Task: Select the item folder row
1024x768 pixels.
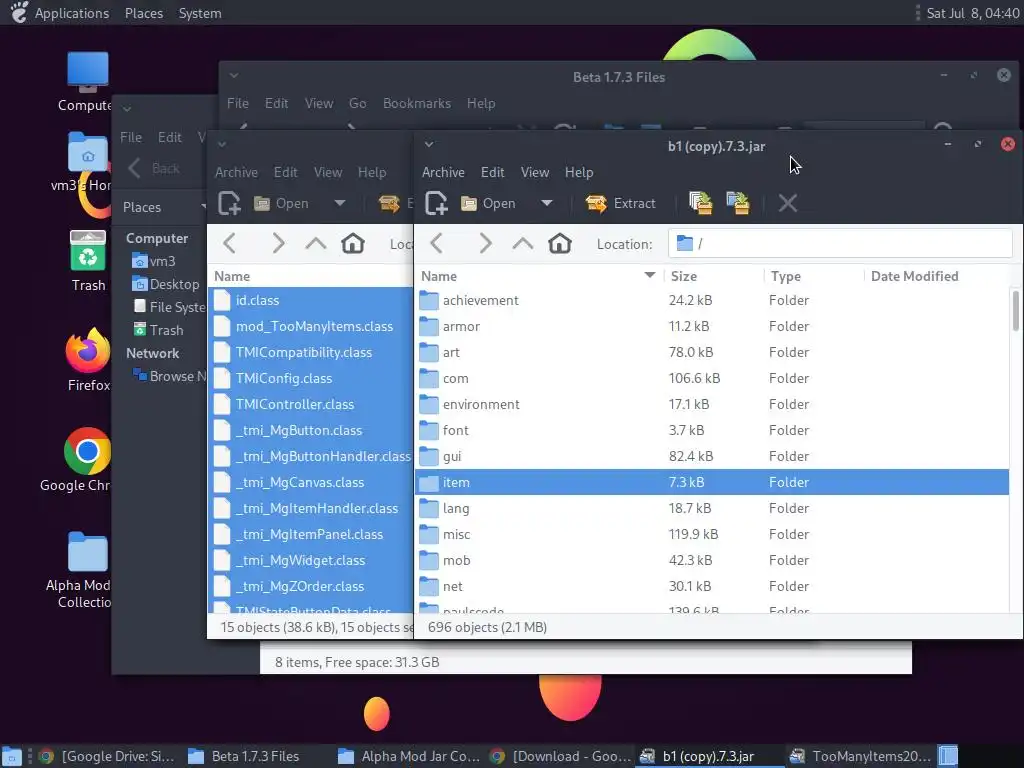Action: coord(712,483)
